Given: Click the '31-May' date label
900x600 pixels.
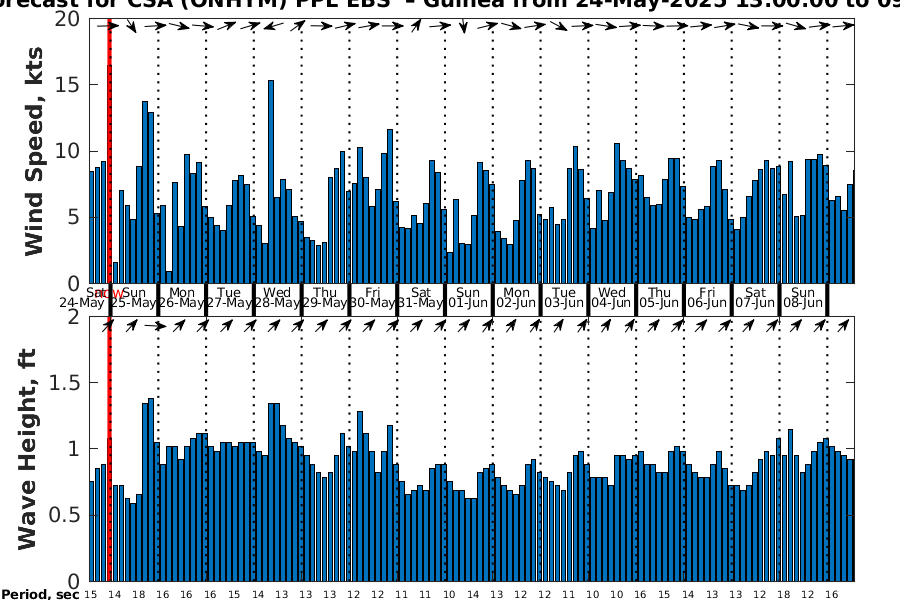Looking at the screenshot, I should pyautogui.click(x=420, y=303).
